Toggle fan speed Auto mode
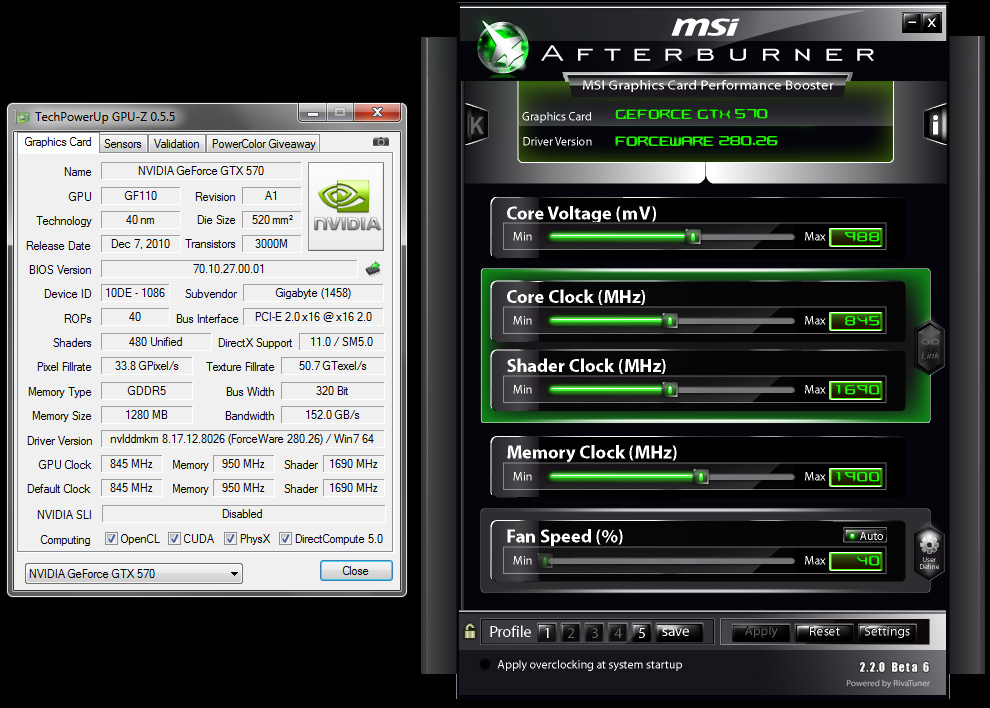Screen dimensions: 990x708 (865, 536)
